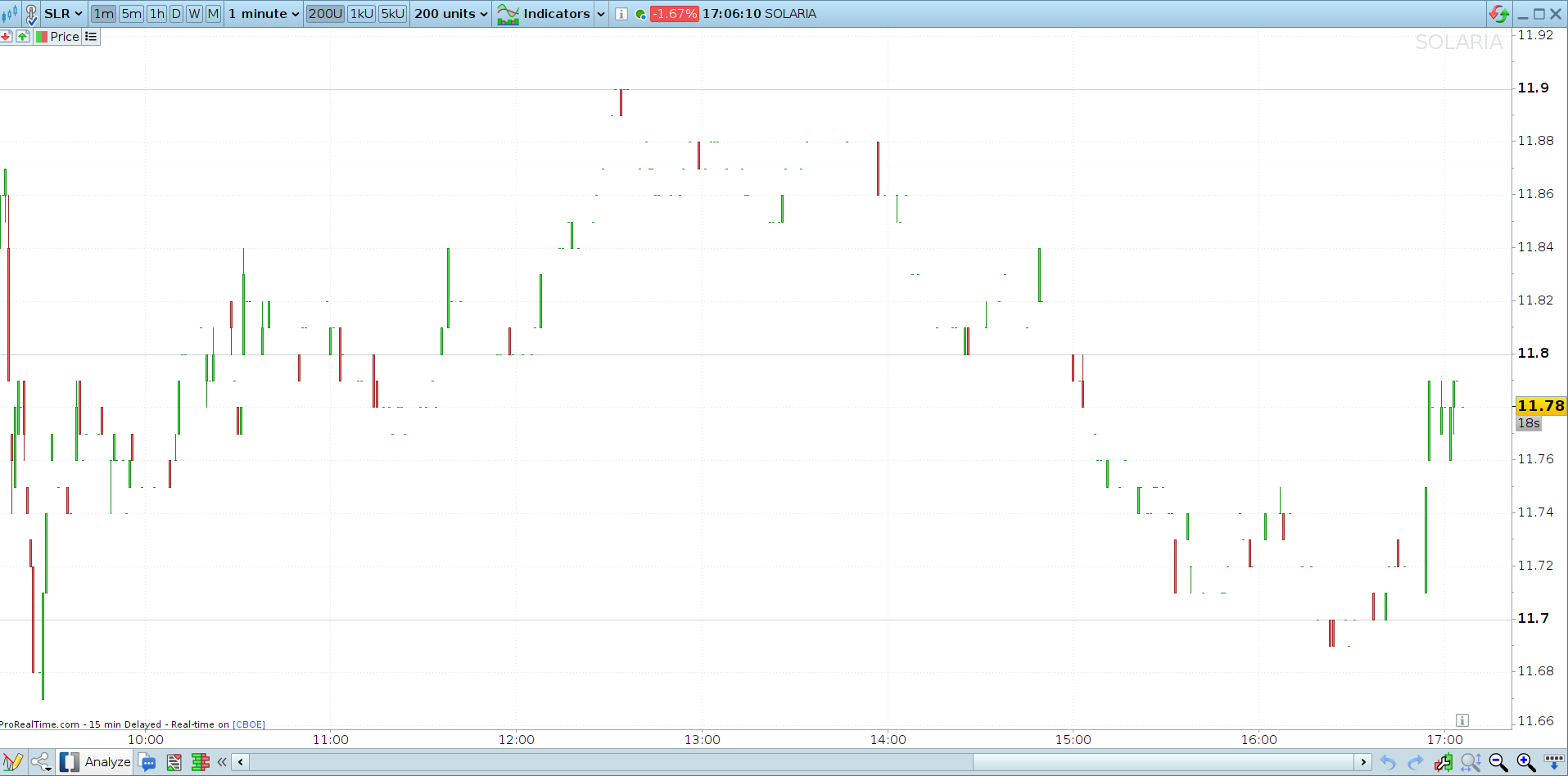
Task: Zoom out with the minus magnifier
Action: pos(1498,763)
